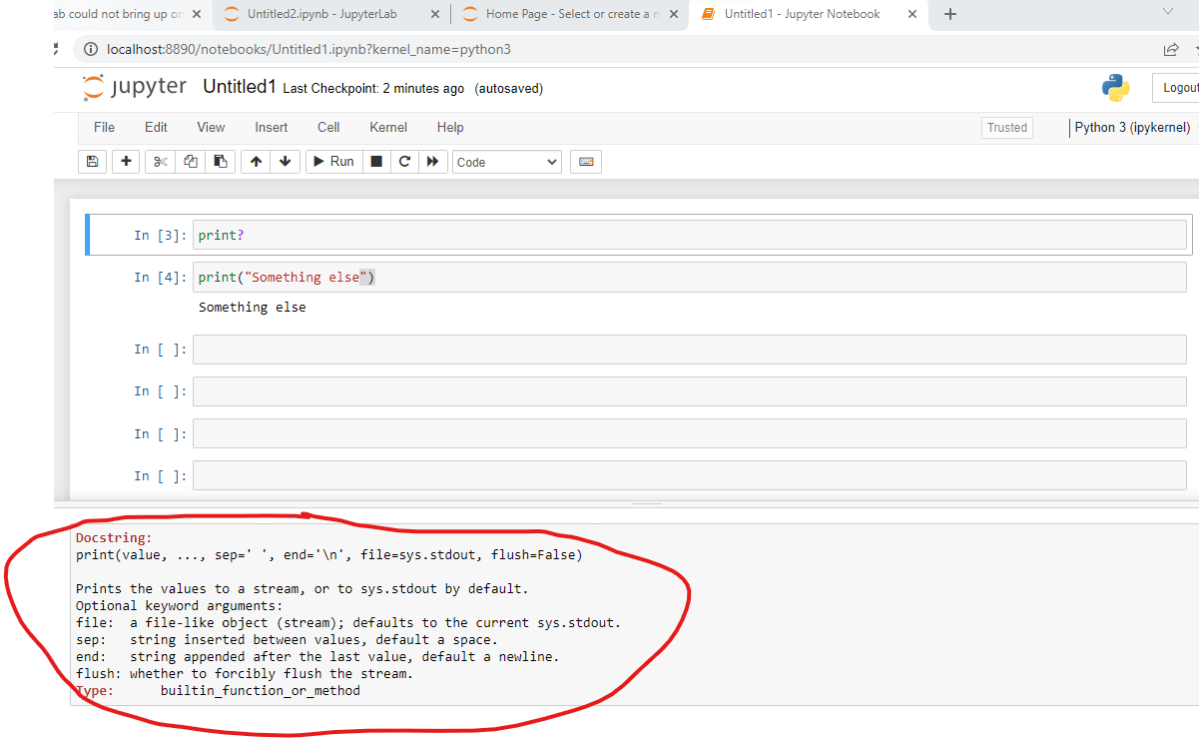
Task: Open the Insert menu
Action: click(271, 128)
